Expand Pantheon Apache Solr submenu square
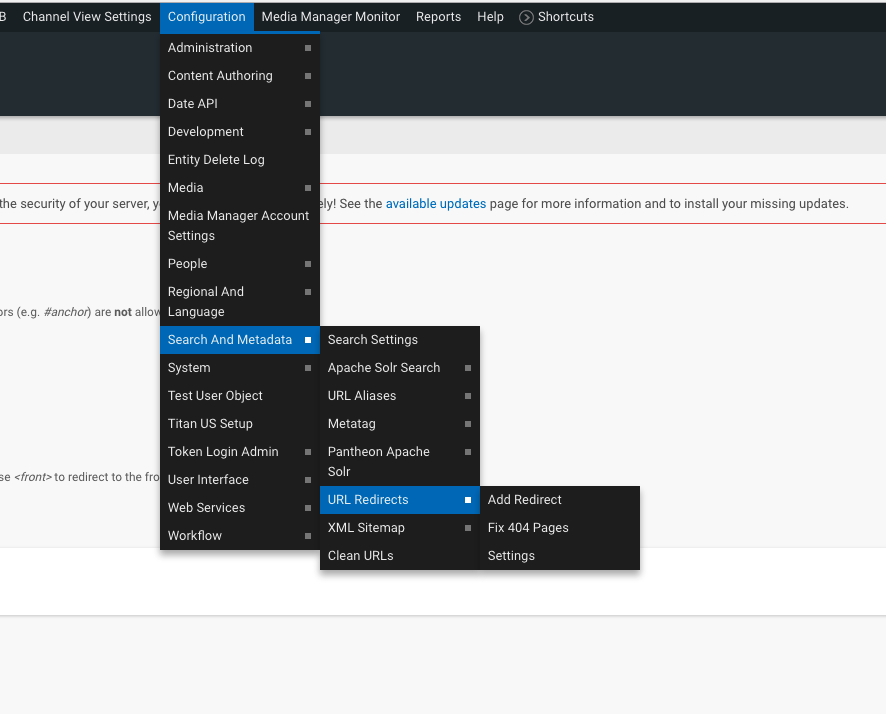 click(468, 452)
